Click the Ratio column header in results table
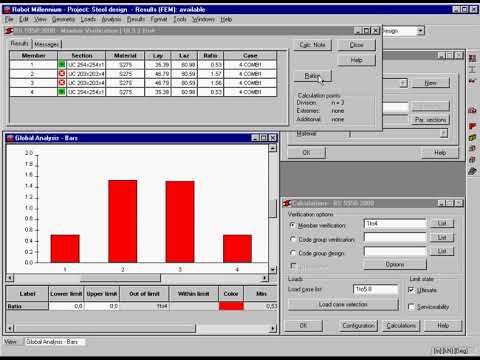Viewport: 480px width, 360px height. (x=210, y=55)
